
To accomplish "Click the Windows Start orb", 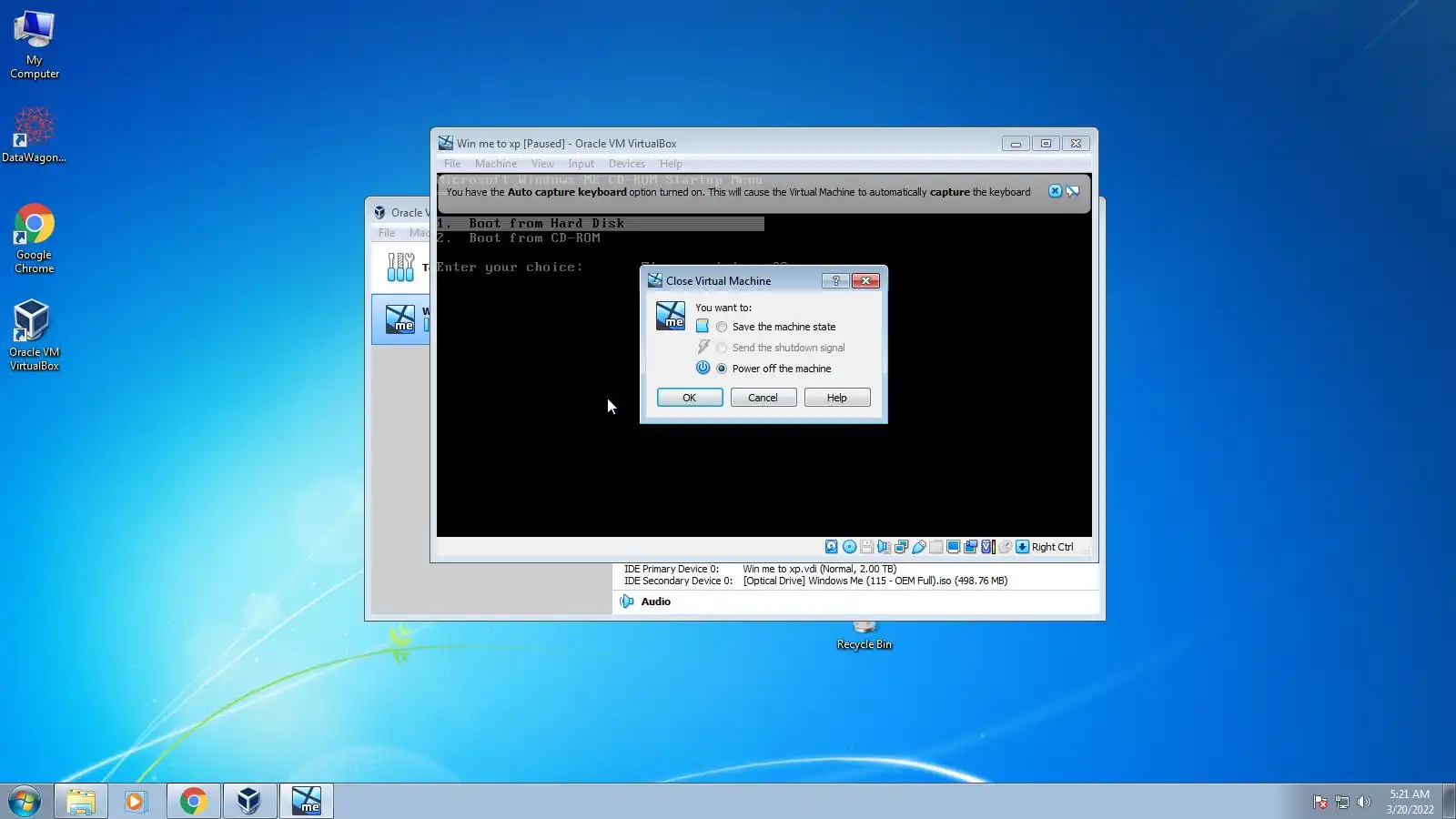I will click(x=25, y=802).
